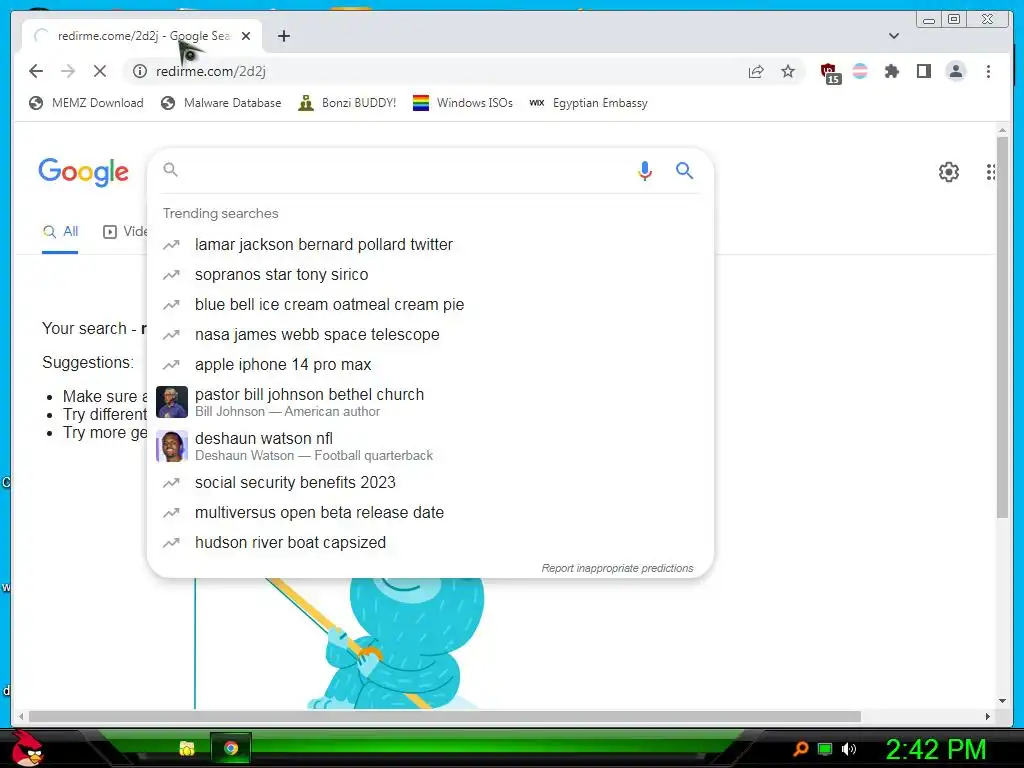Screen dimensions: 1024x768
Task: Choose suggestion apple iphone 14 pro max
Action: (283, 364)
